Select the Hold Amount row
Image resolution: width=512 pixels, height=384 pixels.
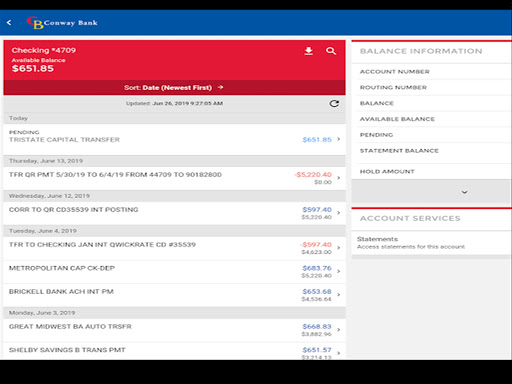click(431, 171)
